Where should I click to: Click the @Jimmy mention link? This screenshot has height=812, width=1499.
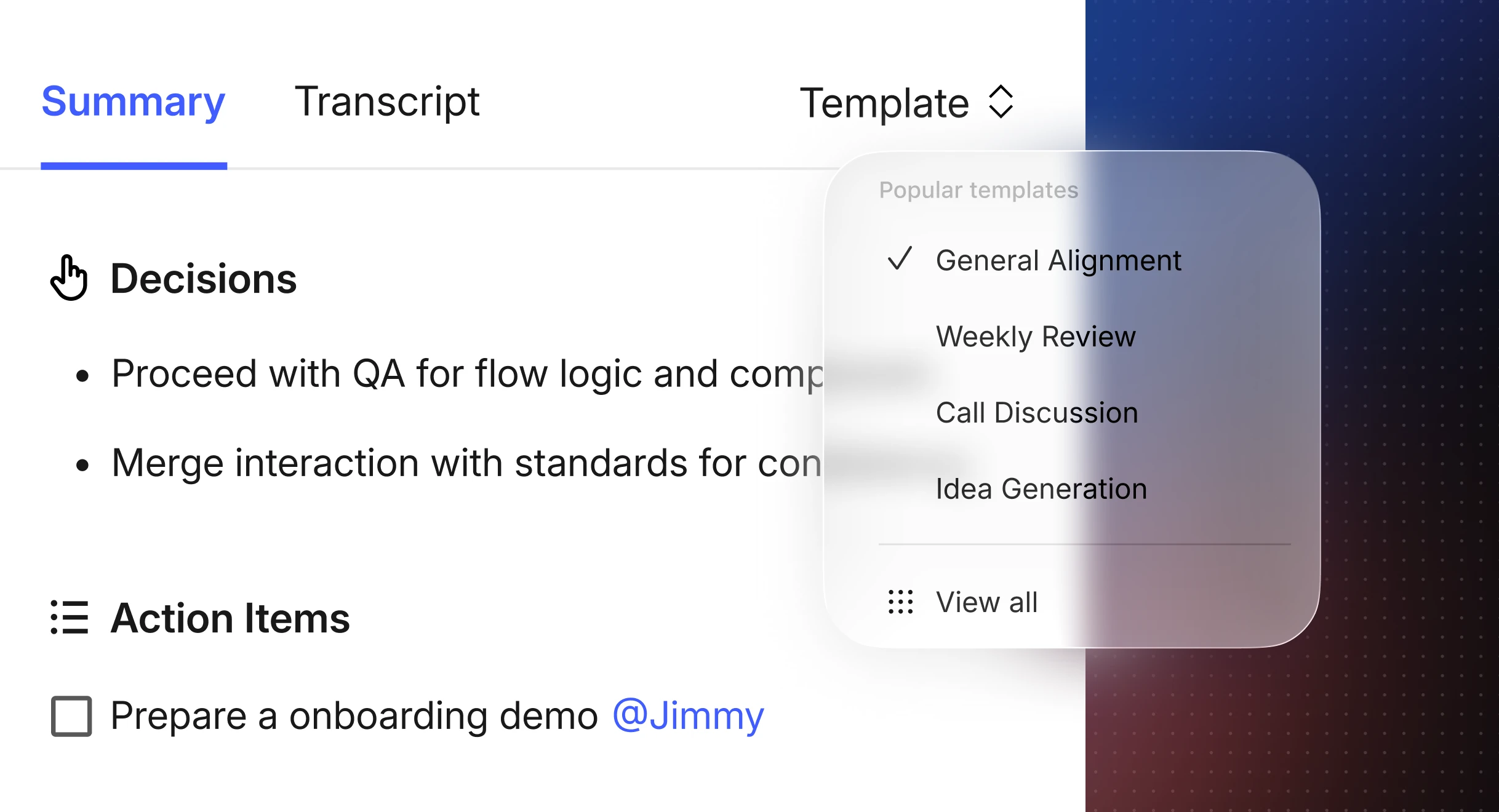(x=687, y=715)
